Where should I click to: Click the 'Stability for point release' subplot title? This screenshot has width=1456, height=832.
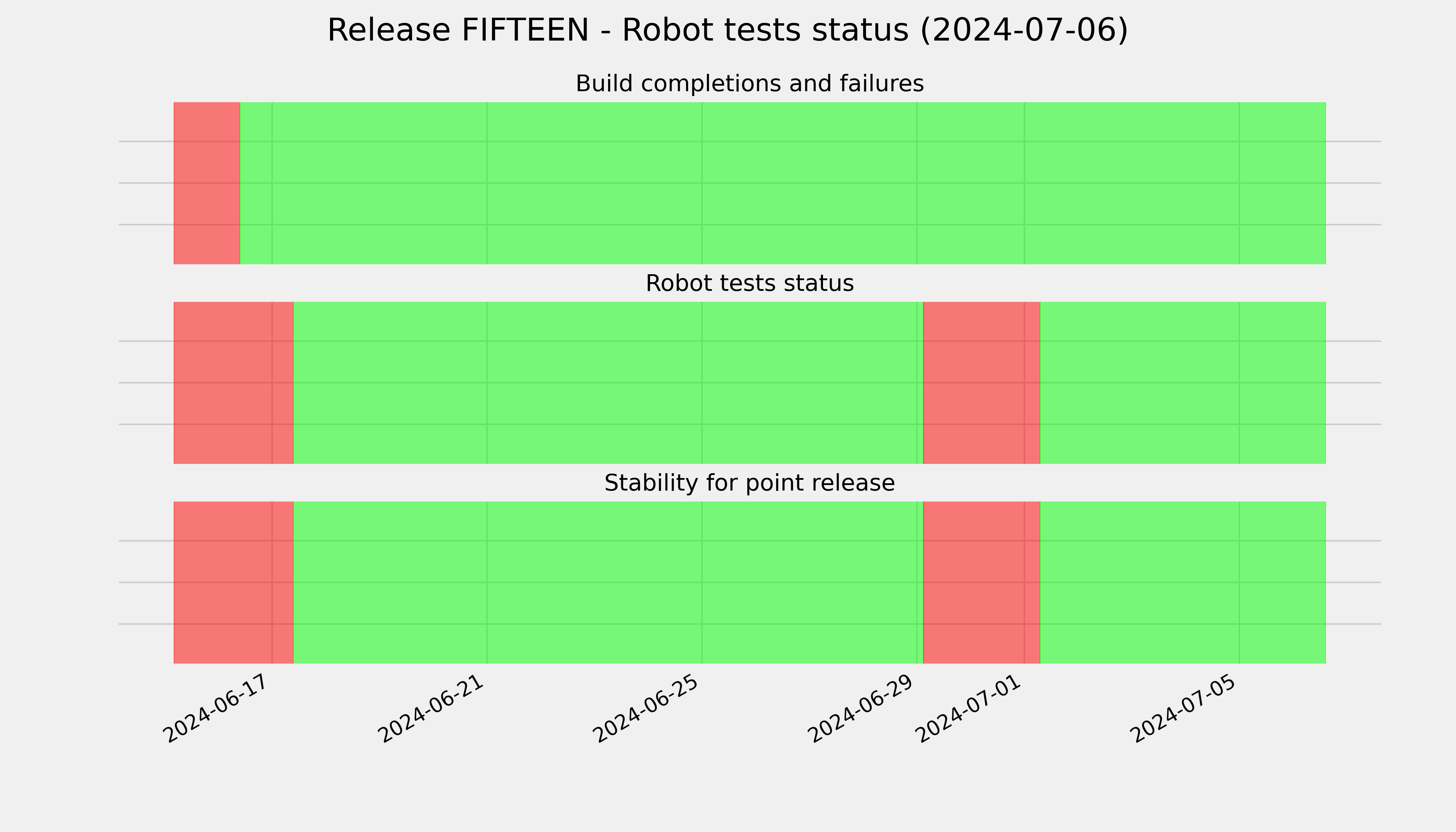click(749, 483)
